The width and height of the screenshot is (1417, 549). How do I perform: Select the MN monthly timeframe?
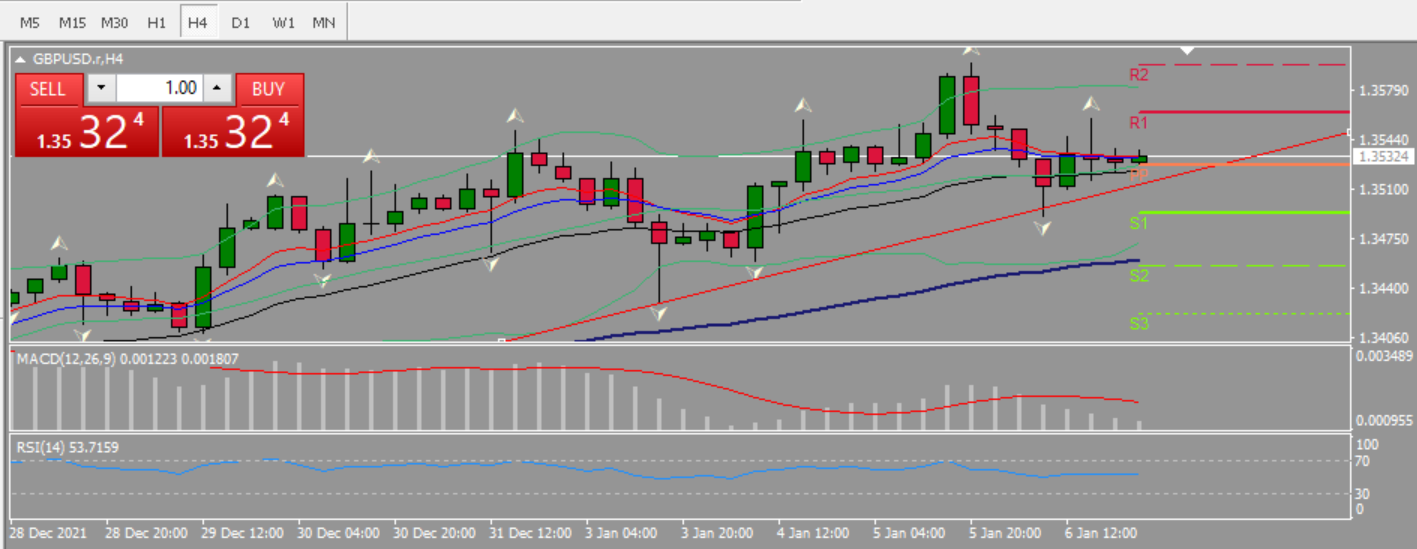pyautogui.click(x=324, y=22)
